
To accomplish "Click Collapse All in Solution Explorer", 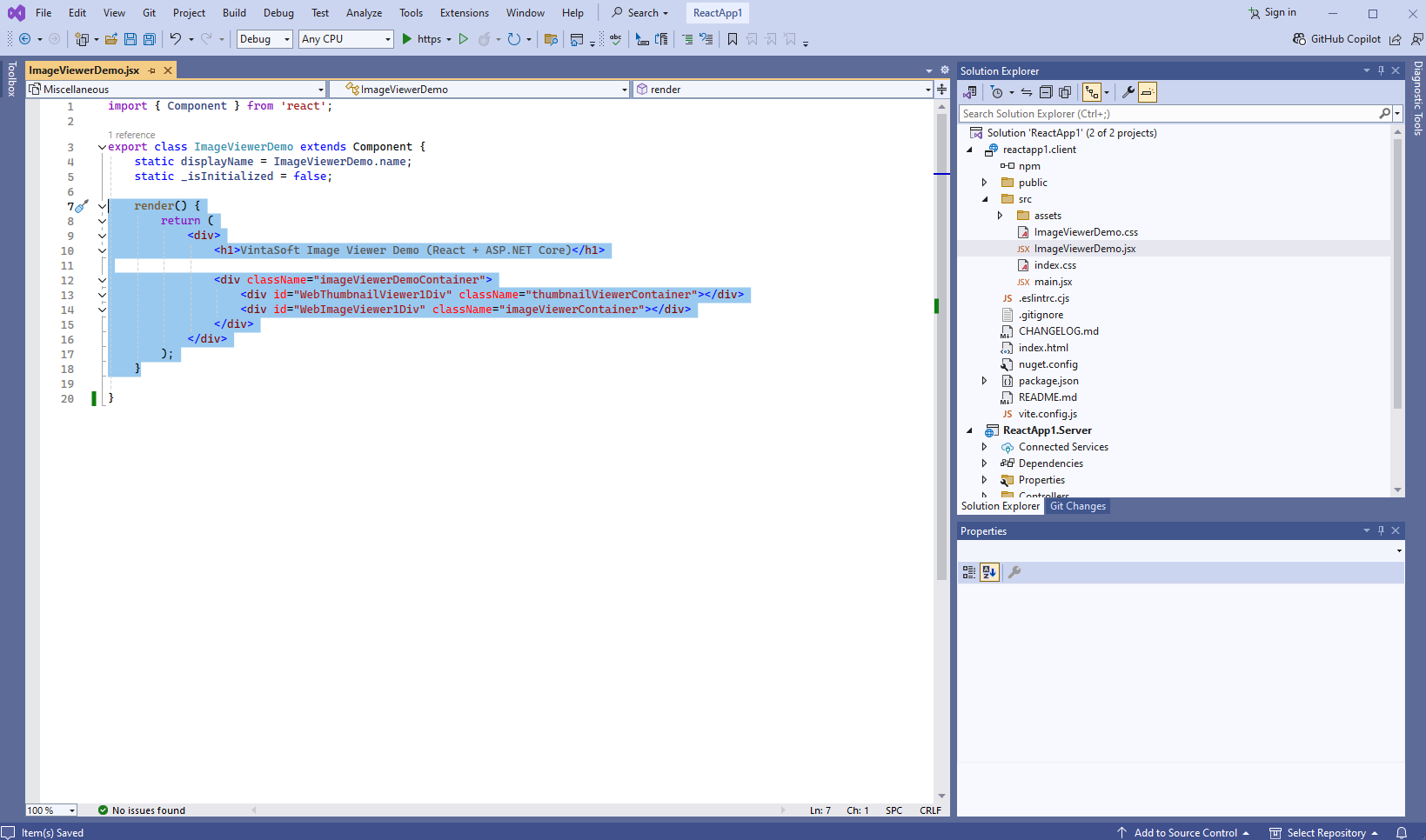I will (1046, 92).
